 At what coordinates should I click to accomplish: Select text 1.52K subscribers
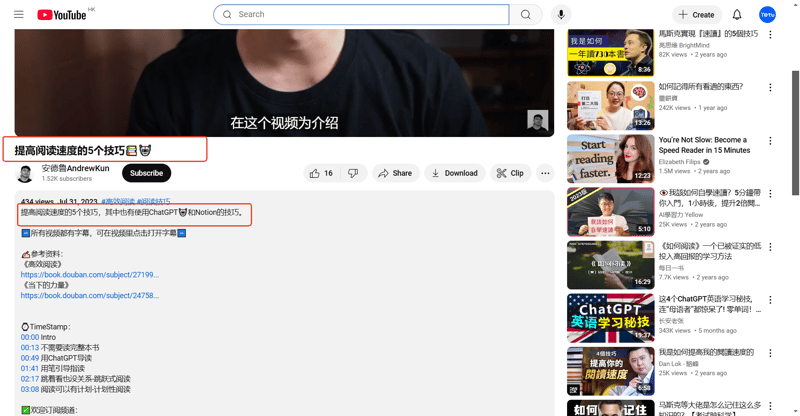[x=67, y=179]
